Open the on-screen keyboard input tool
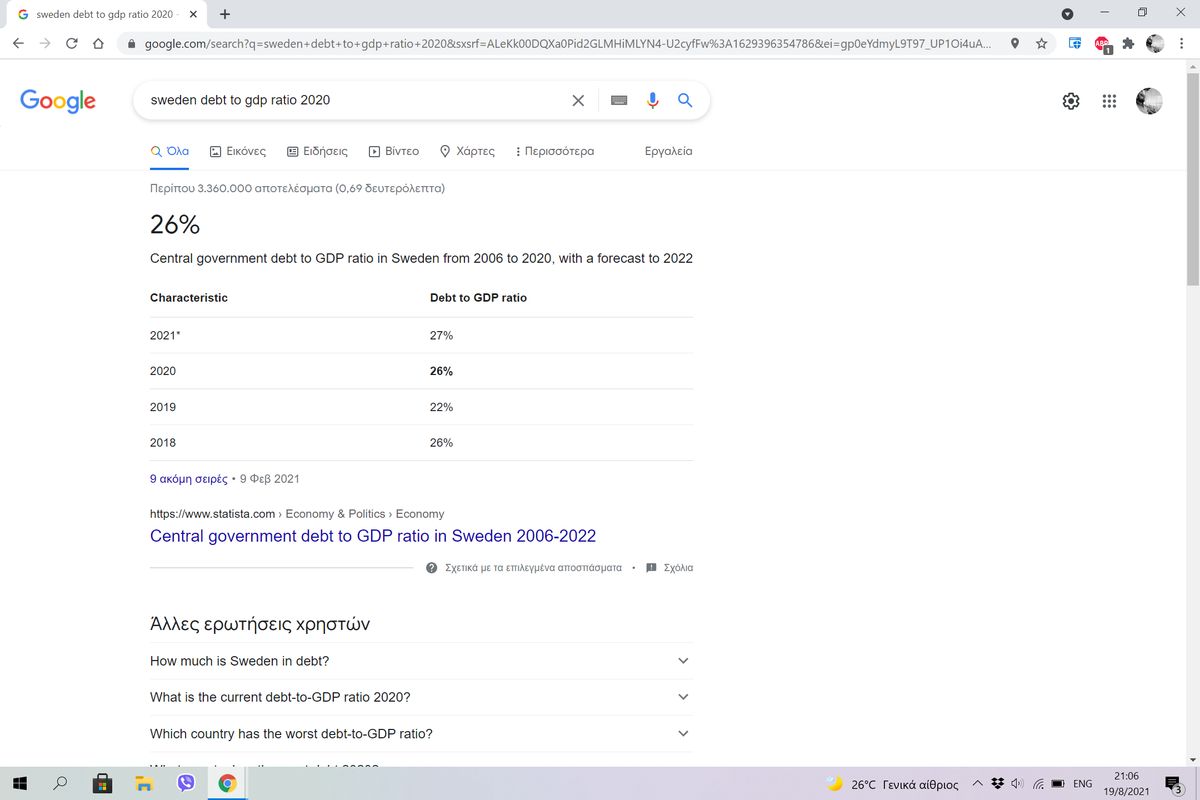 click(620, 100)
